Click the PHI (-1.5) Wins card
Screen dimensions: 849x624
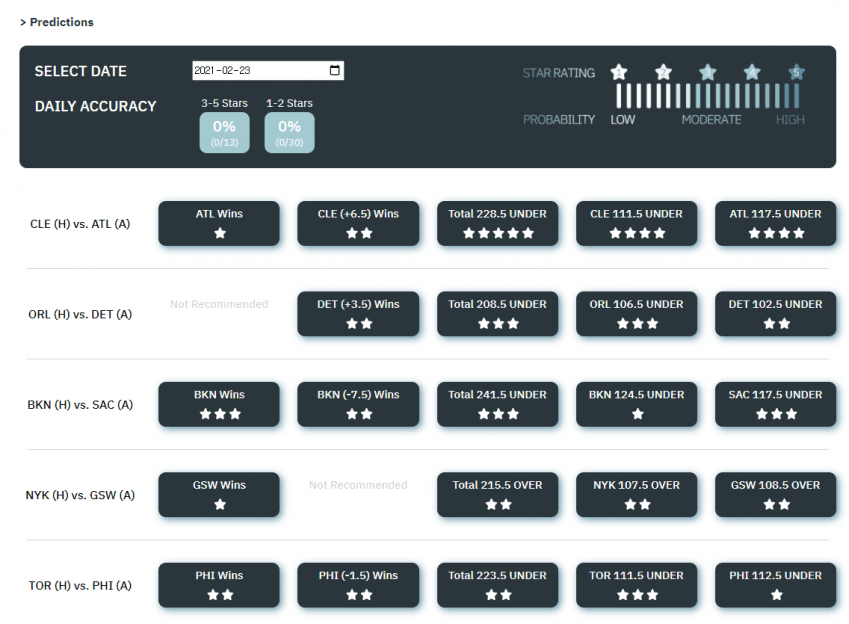(358, 585)
